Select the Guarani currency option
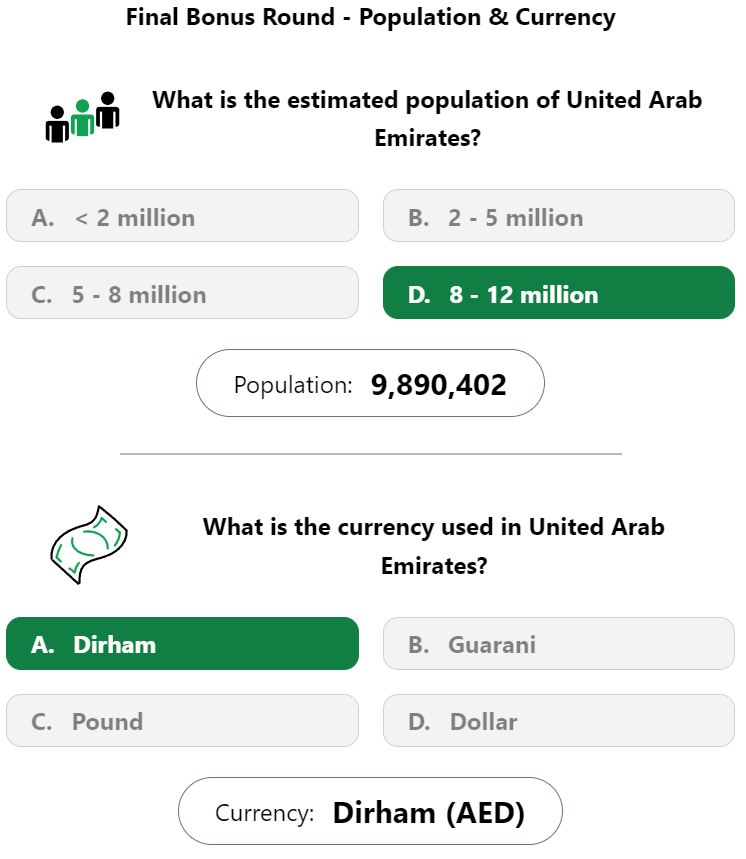Screen dimensions: 746x859 coord(559,644)
